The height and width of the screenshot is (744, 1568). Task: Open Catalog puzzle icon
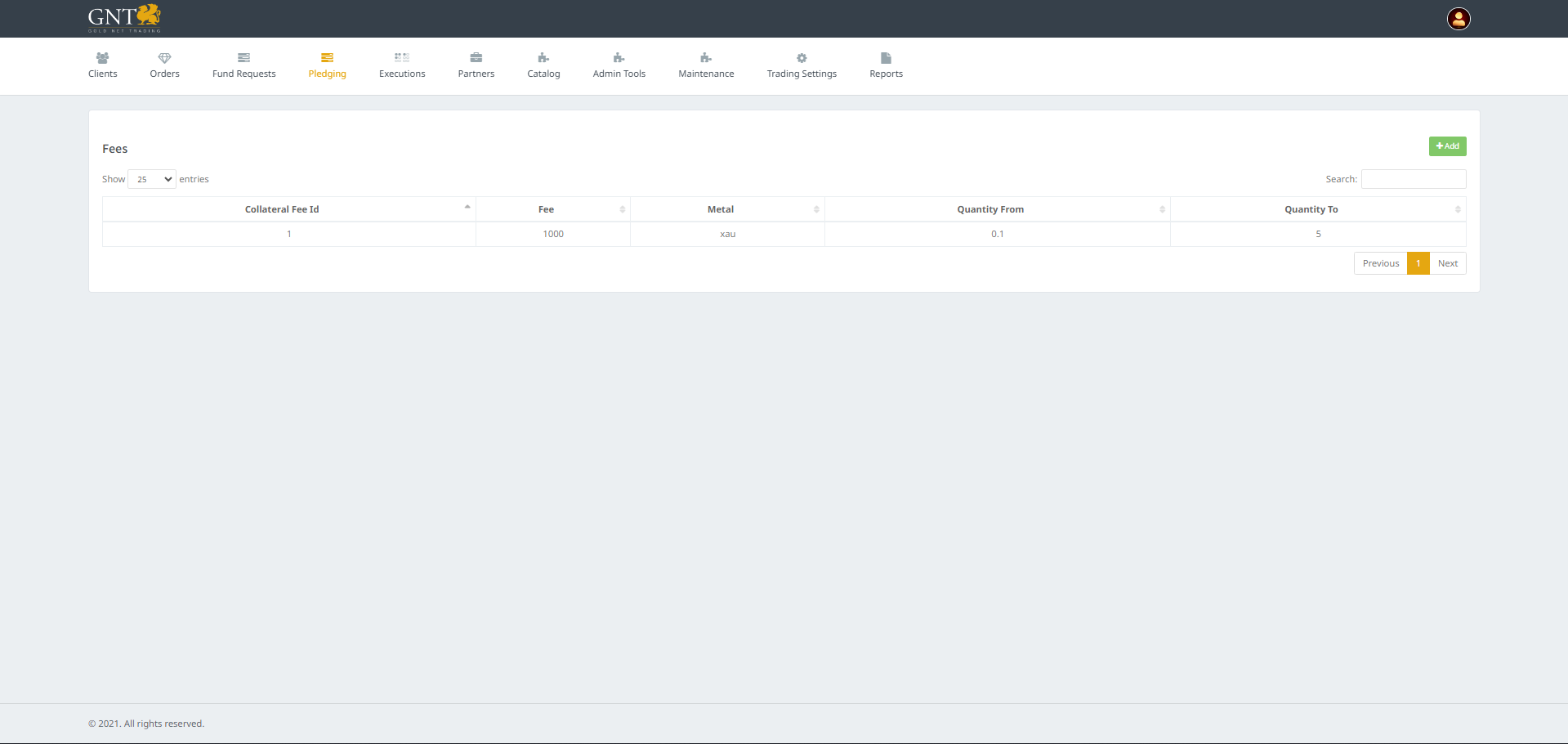[543, 58]
